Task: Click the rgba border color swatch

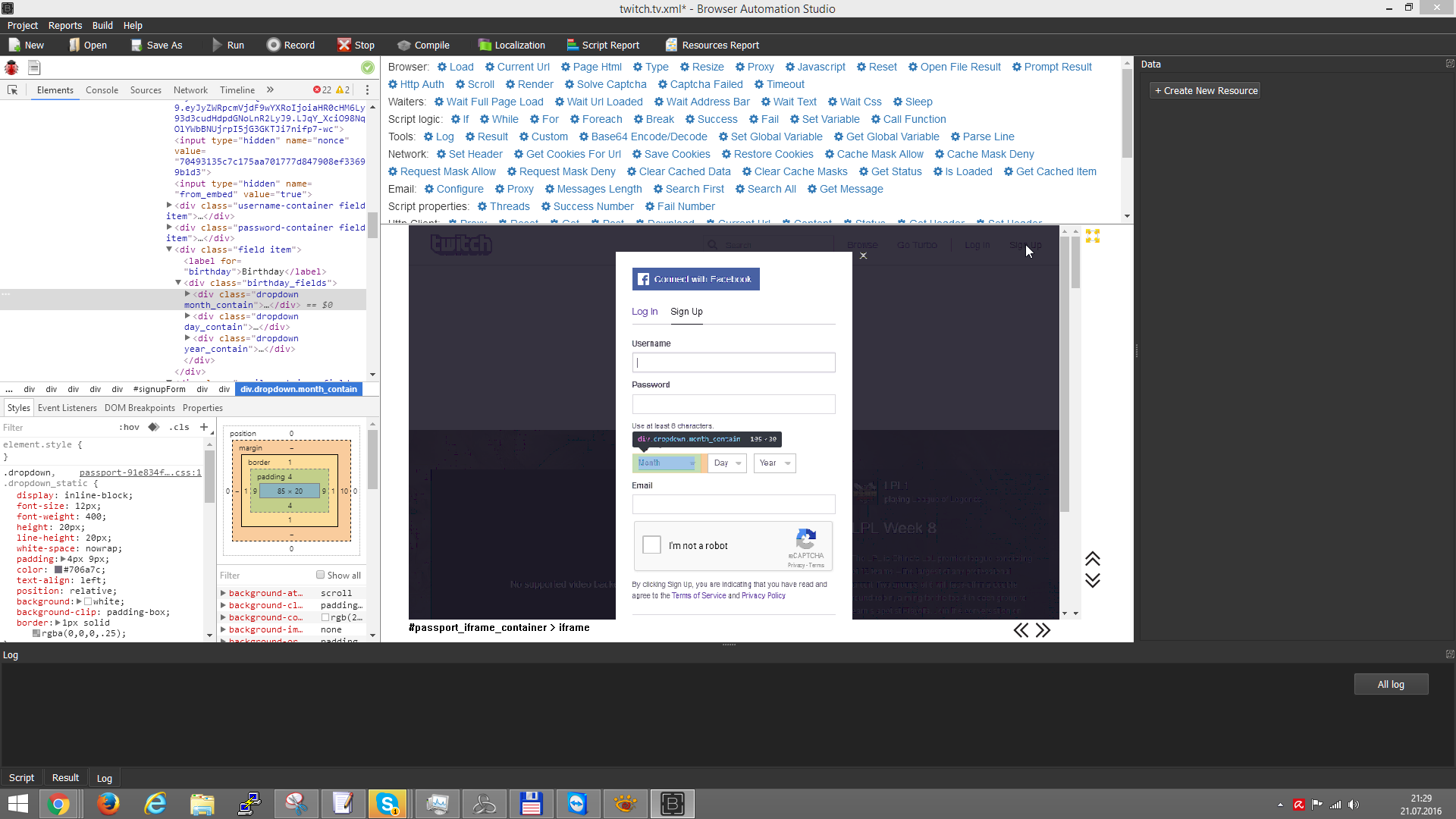Action: (x=36, y=633)
